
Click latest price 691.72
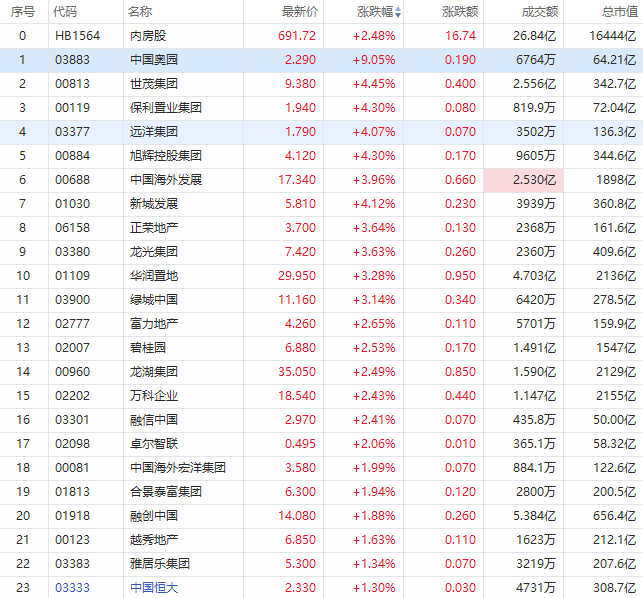click(x=297, y=36)
